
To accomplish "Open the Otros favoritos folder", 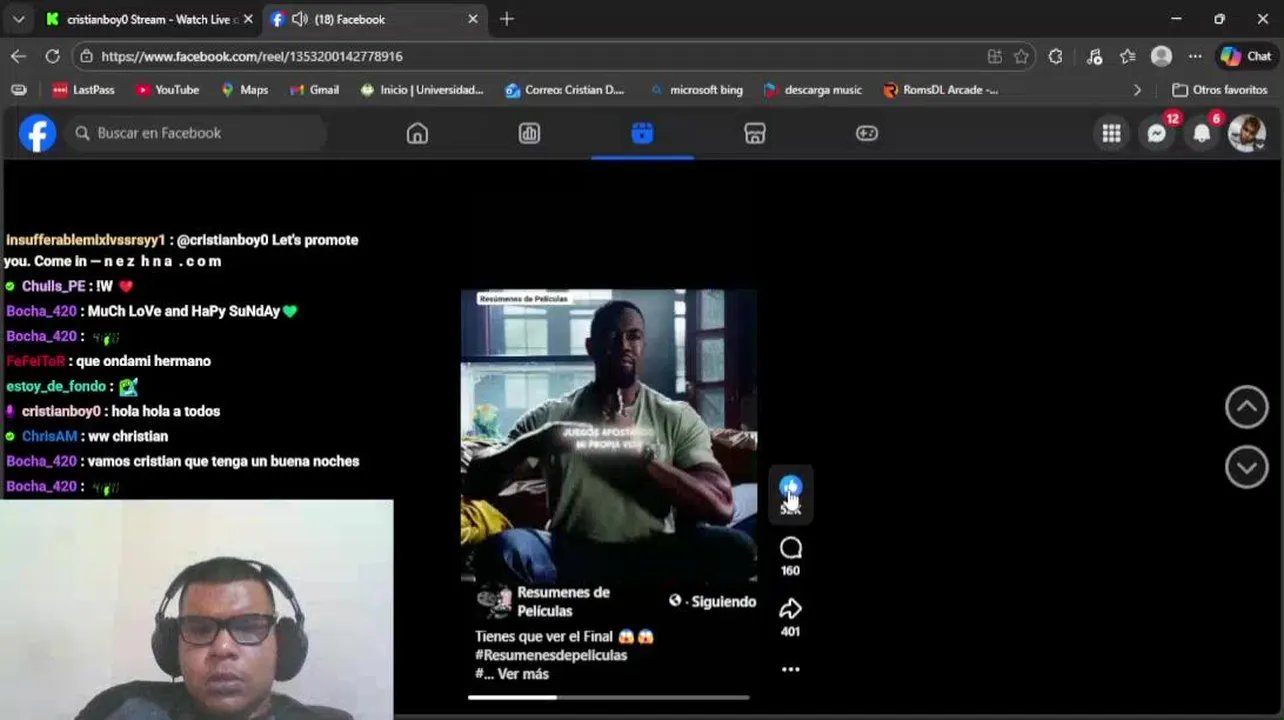I will point(1220,90).
